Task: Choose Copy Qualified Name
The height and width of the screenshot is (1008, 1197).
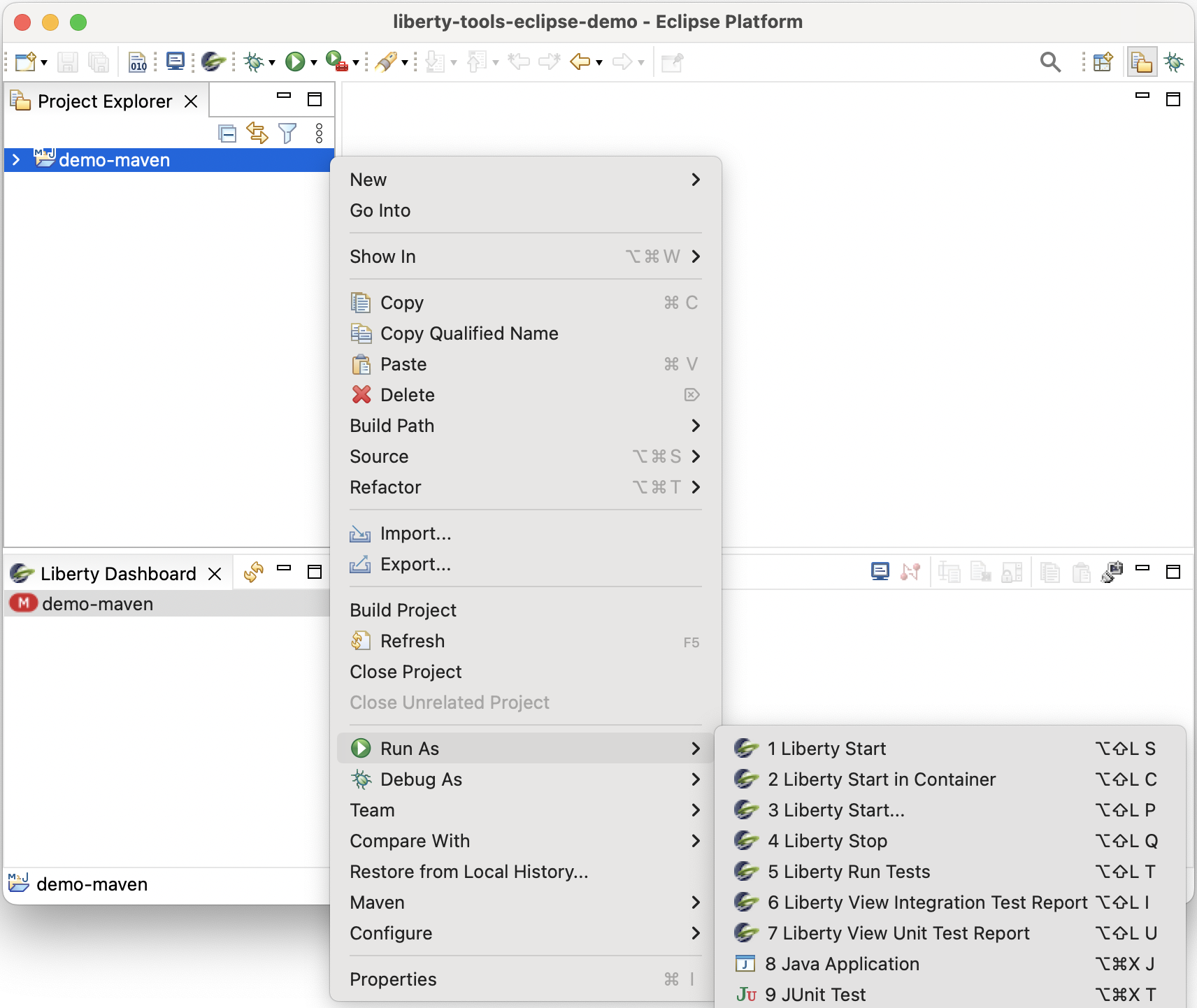Action: [525, 333]
